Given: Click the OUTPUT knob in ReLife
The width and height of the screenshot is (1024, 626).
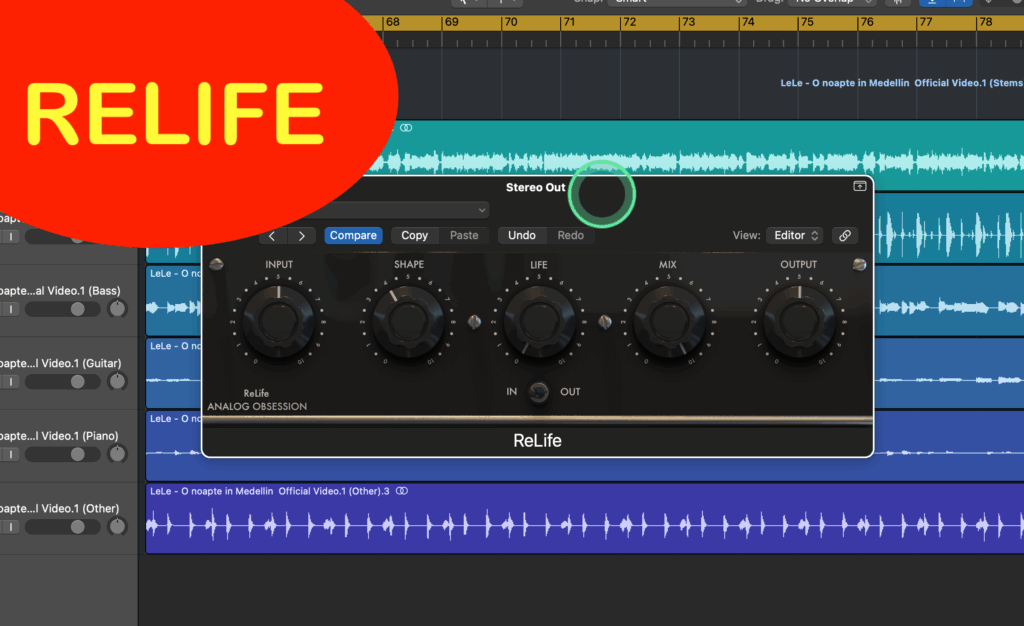Looking at the screenshot, I should (x=798, y=322).
